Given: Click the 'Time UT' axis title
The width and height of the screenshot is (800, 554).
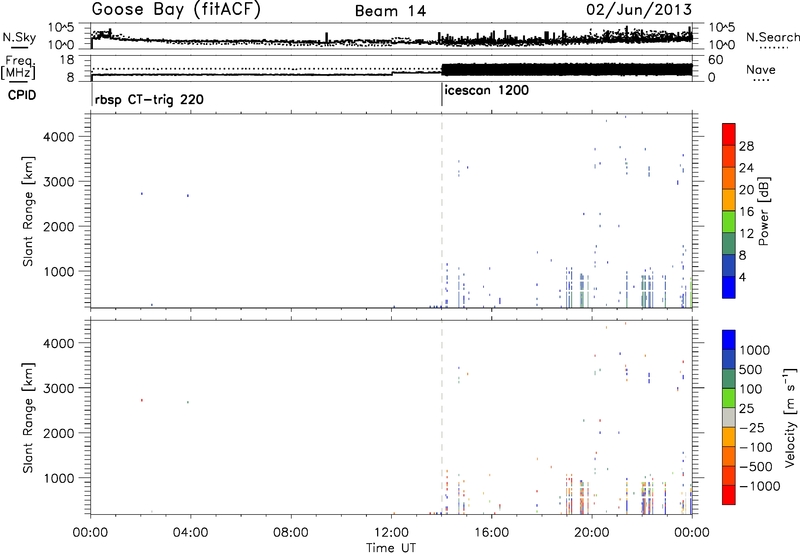Looking at the screenshot, I should pyautogui.click(x=391, y=548).
